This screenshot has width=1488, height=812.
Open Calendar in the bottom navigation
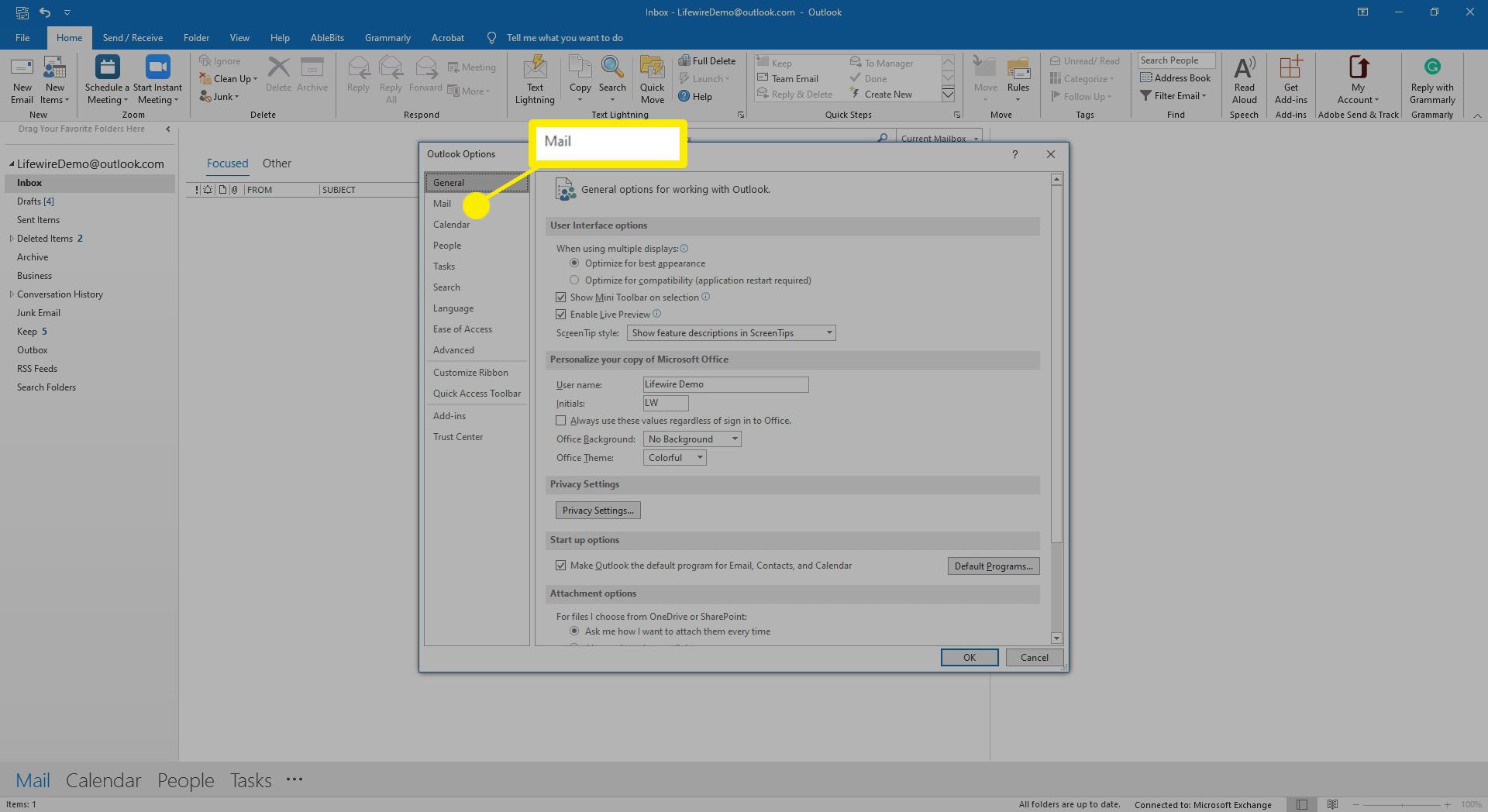pos(103,780)
